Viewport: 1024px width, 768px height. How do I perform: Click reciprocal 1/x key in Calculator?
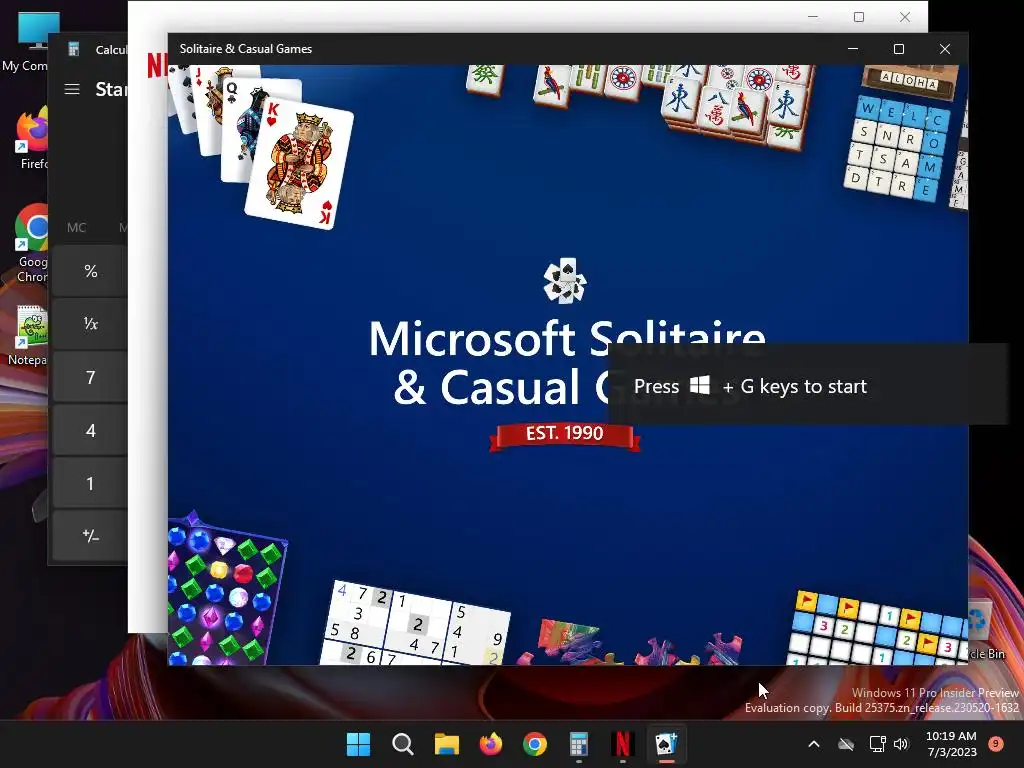coord(90,324)
